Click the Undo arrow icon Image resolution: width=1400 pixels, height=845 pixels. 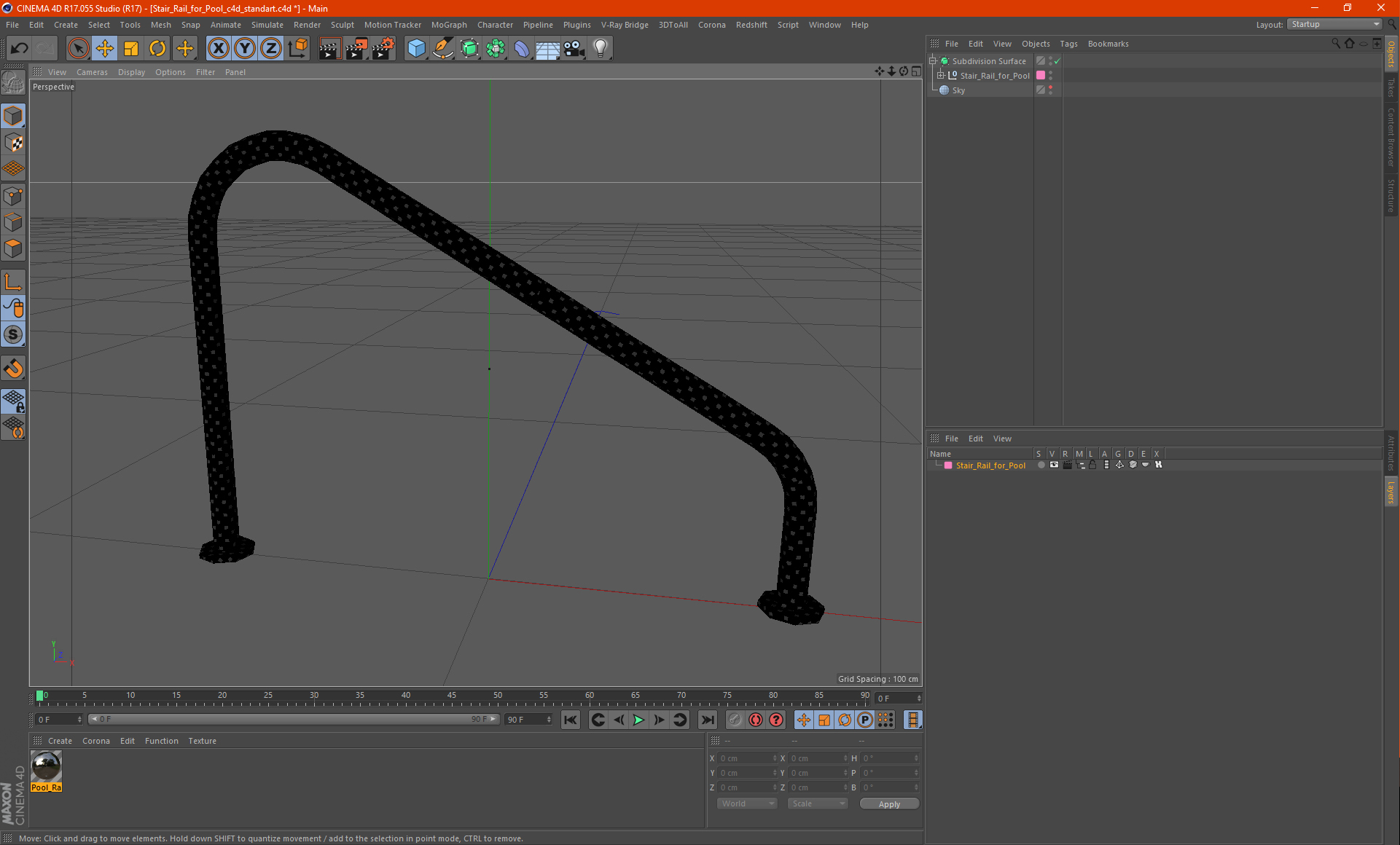click(19, 48)
